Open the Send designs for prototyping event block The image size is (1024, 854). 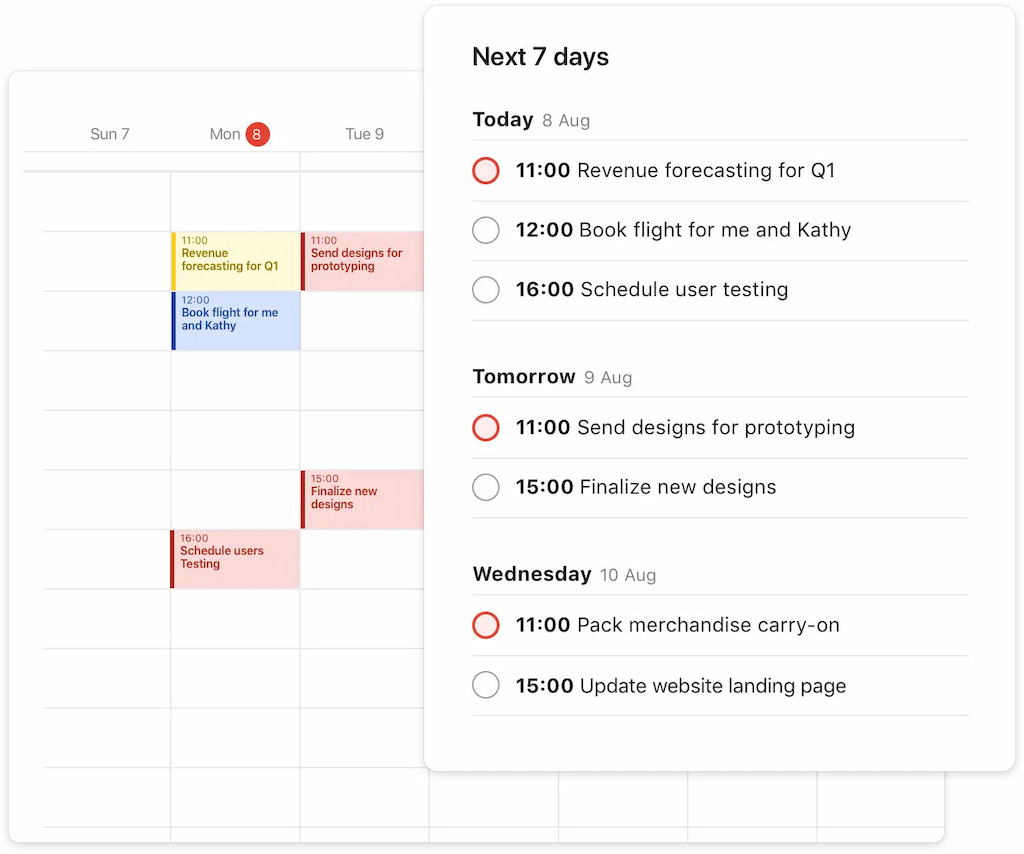[363, 261]
